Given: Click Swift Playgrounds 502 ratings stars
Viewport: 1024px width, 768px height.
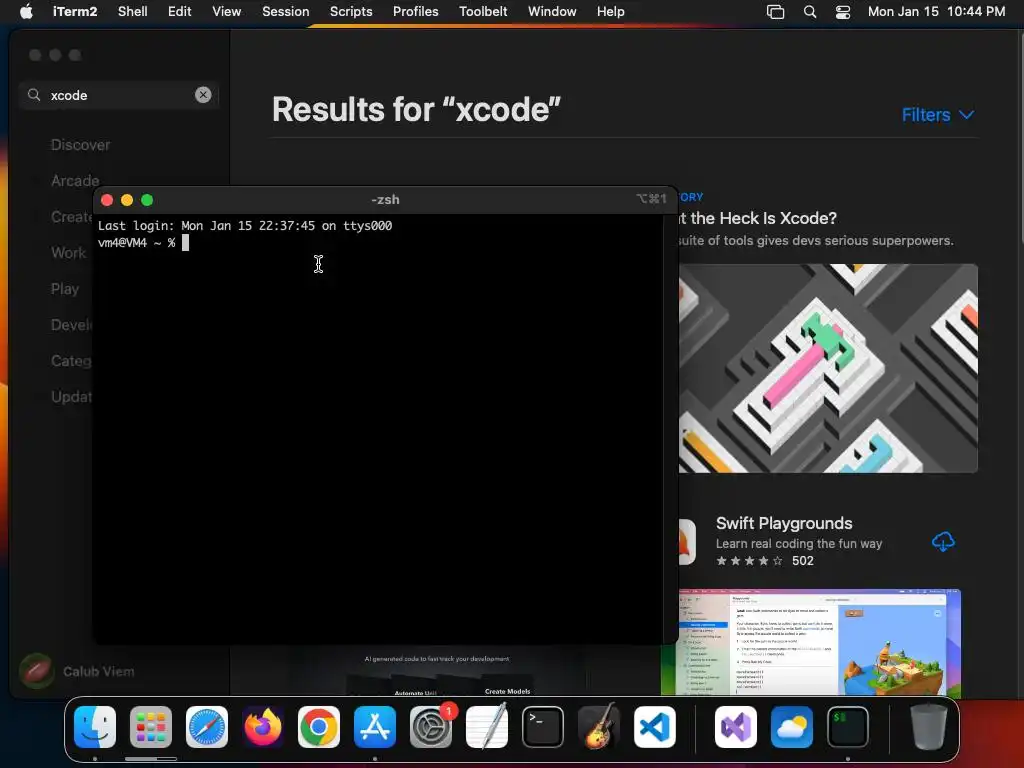Looking at the screenshot, I should click(x=749, y=561).
